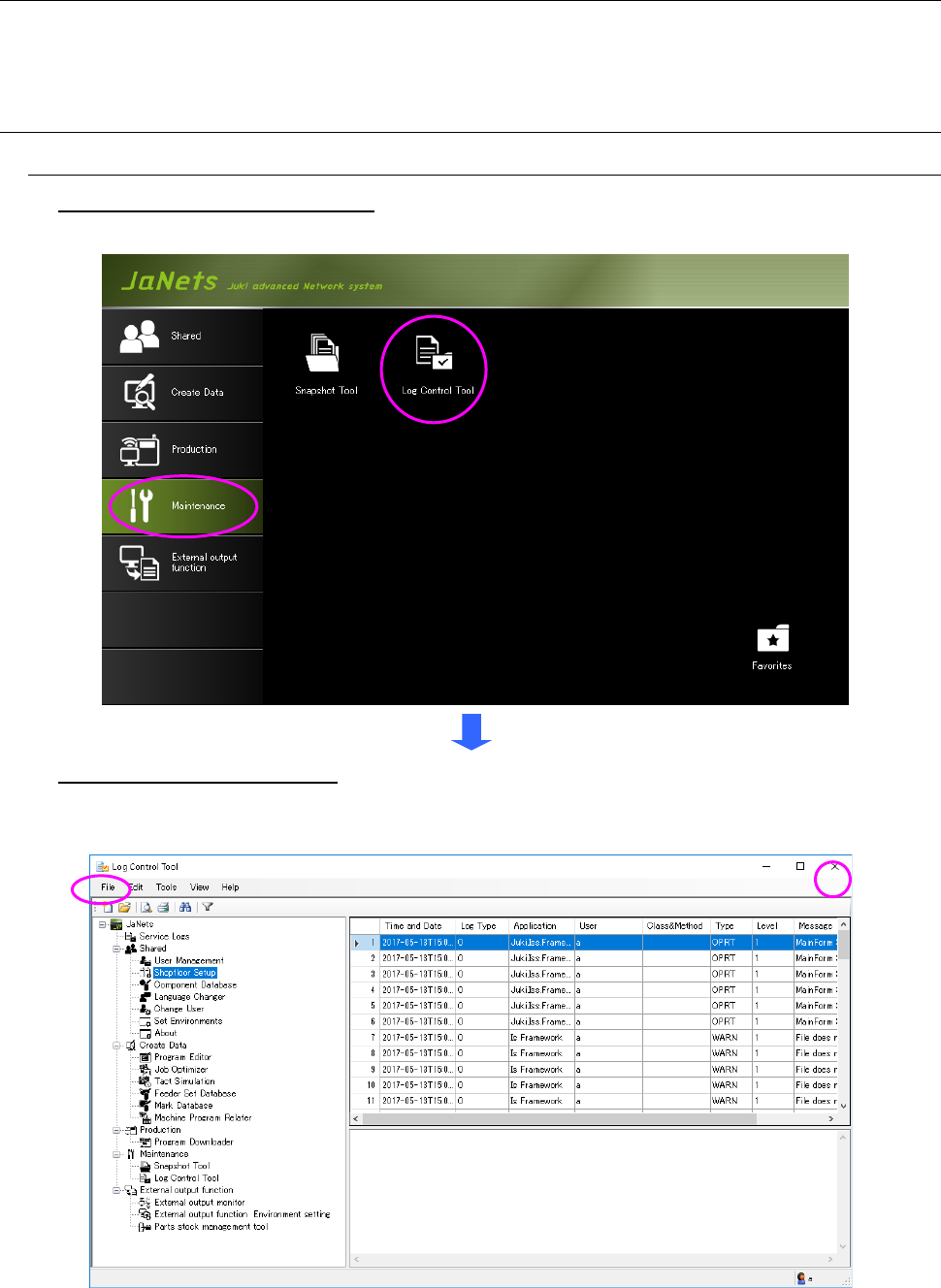The width and height of the screenshot is (941, 1288).
Task: Select Machine Program Relater in the tree
Action: [x=203, y=1118]
